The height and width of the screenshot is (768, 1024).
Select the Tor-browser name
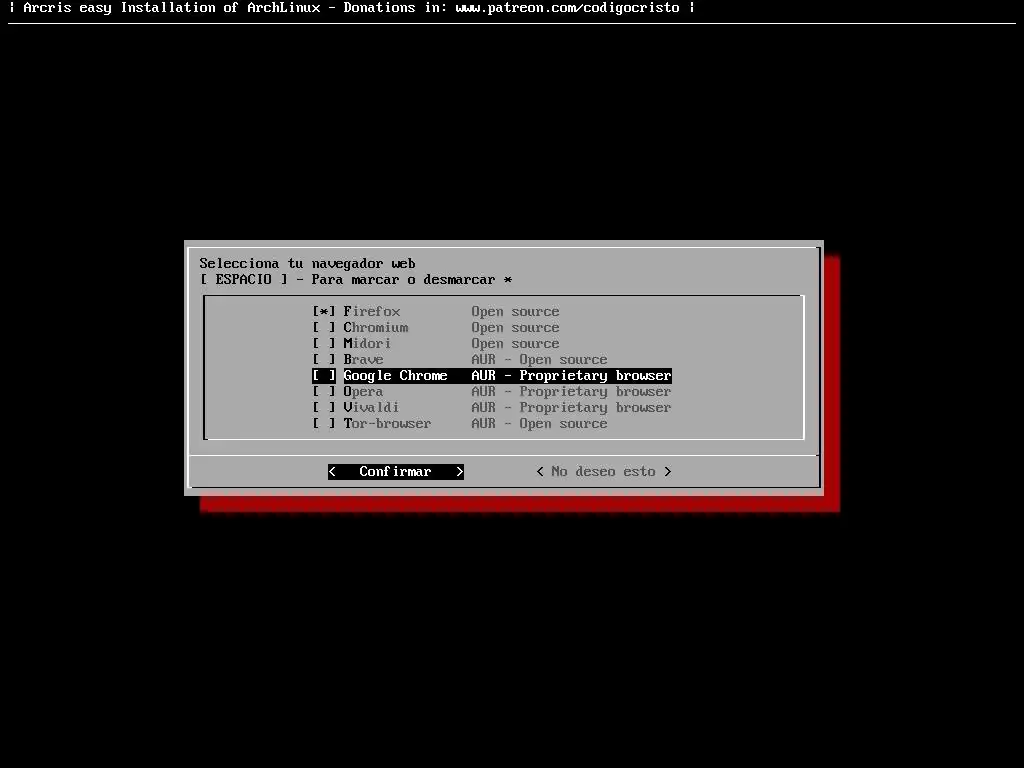coord(387,424)
